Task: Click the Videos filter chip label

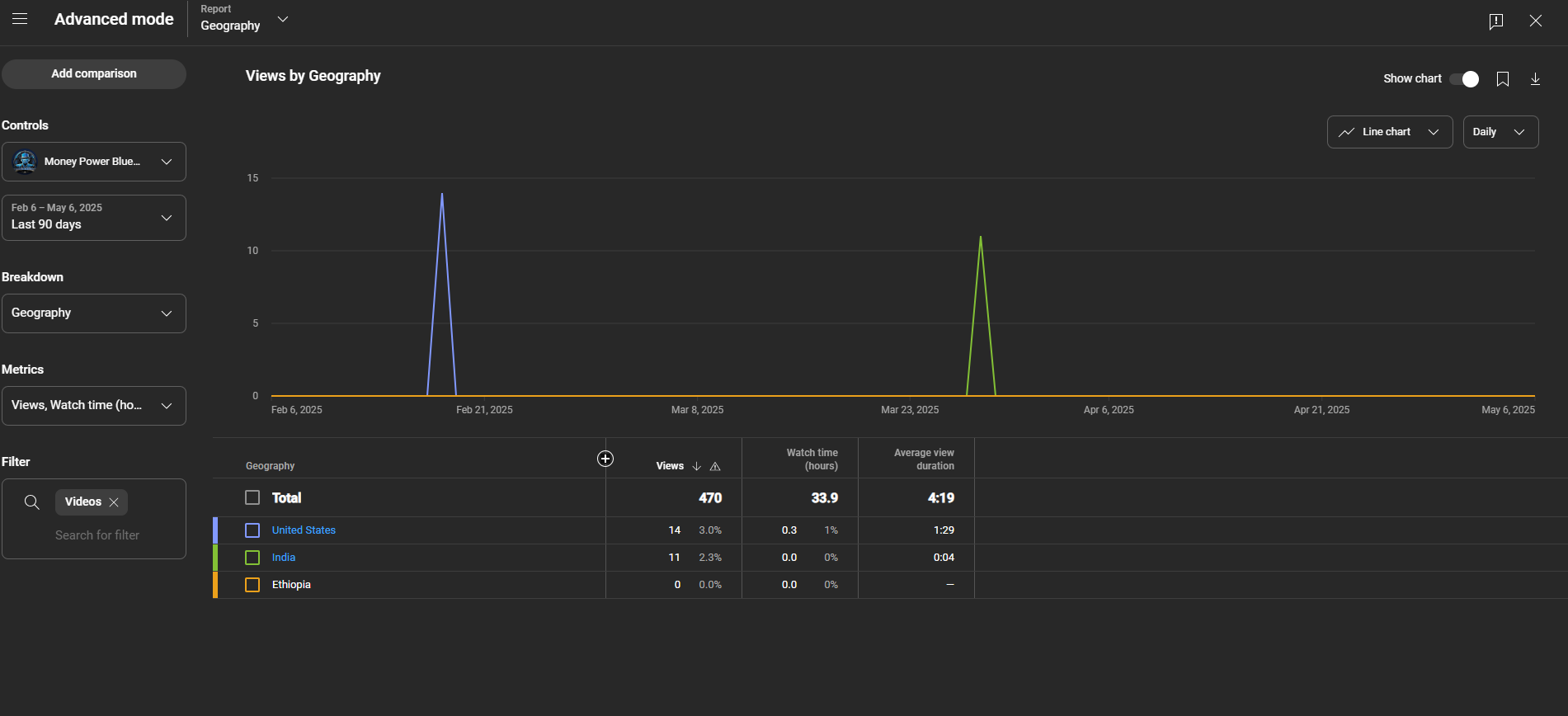Action: (83, 502)
